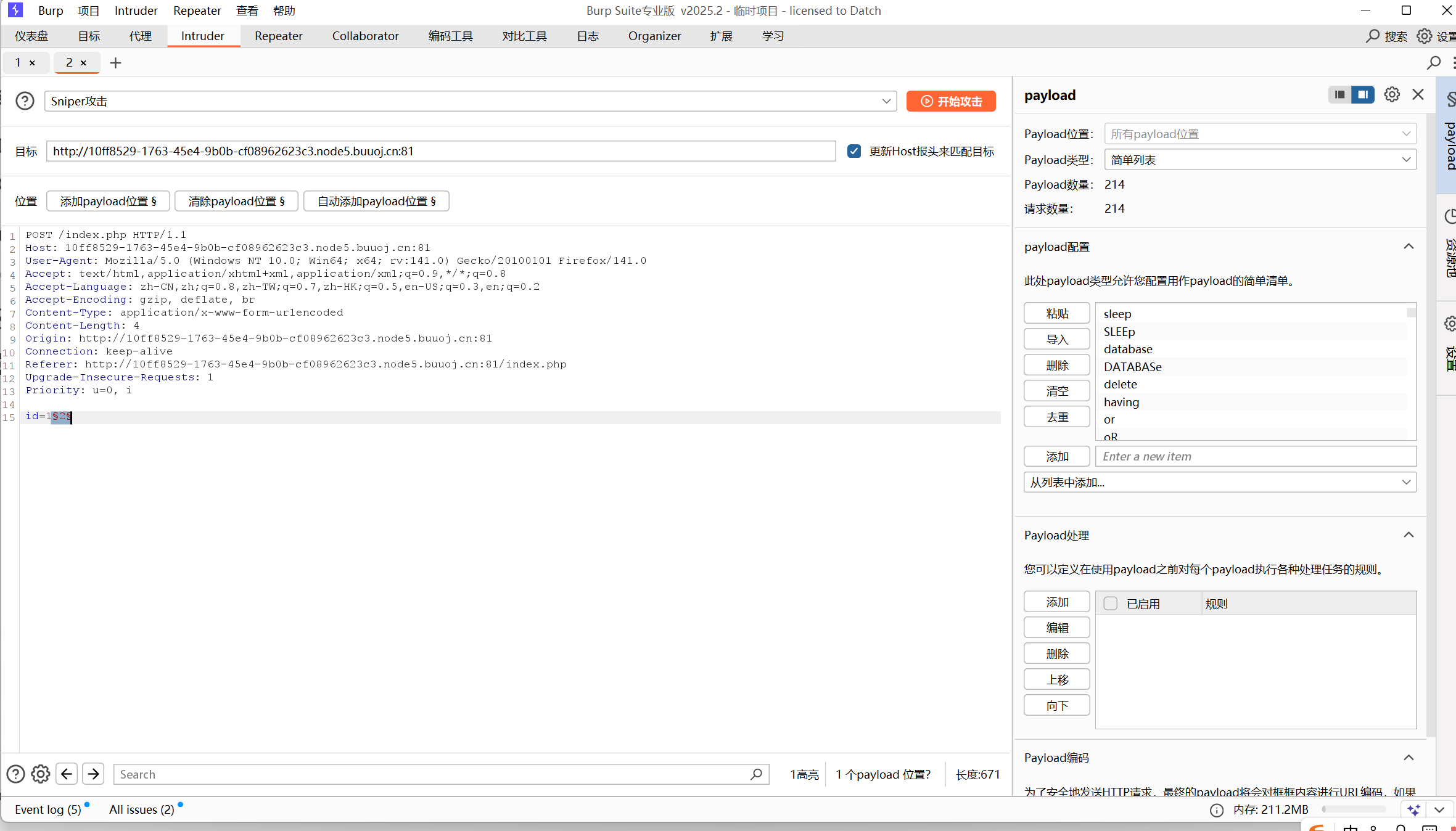Select 'having' in payload list

[1252, 402]
